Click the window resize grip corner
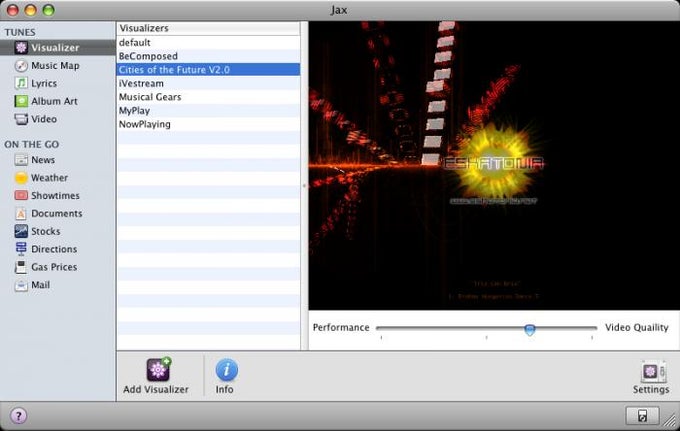The width and height of the screenshot is (680, 431). [672, 422]
